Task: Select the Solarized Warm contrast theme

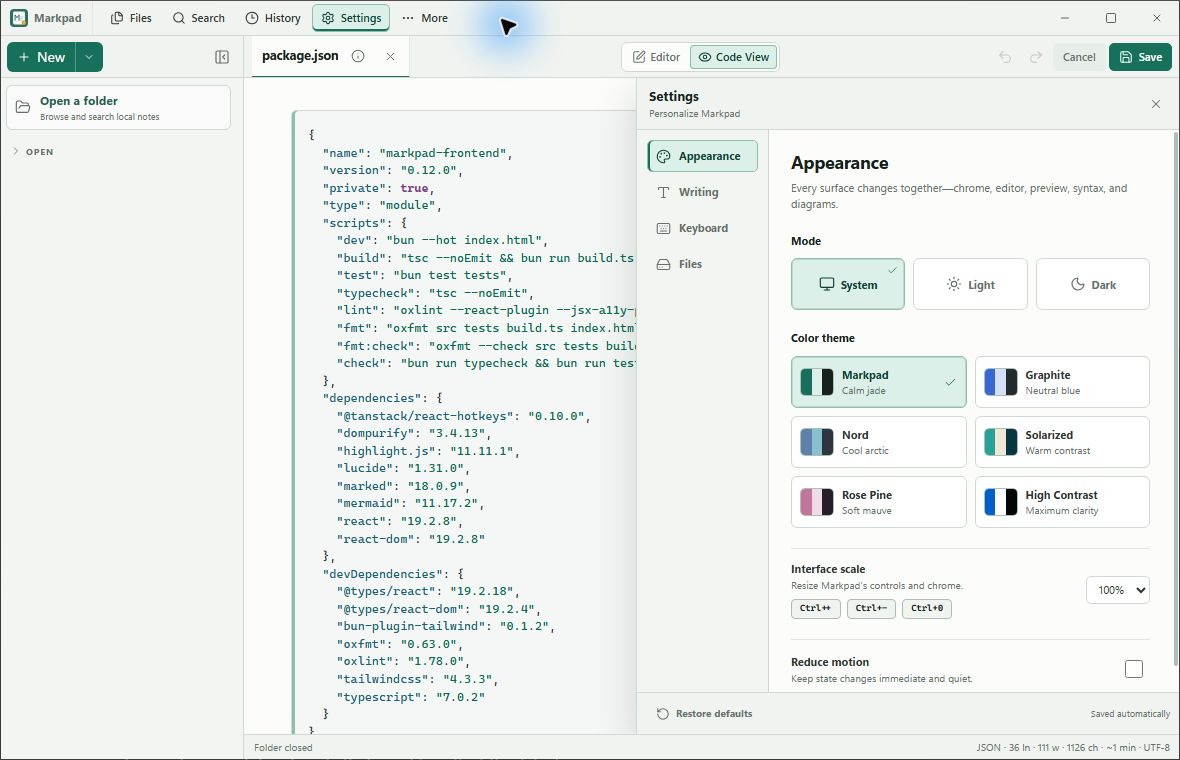Action: [x=1062, y=442]
